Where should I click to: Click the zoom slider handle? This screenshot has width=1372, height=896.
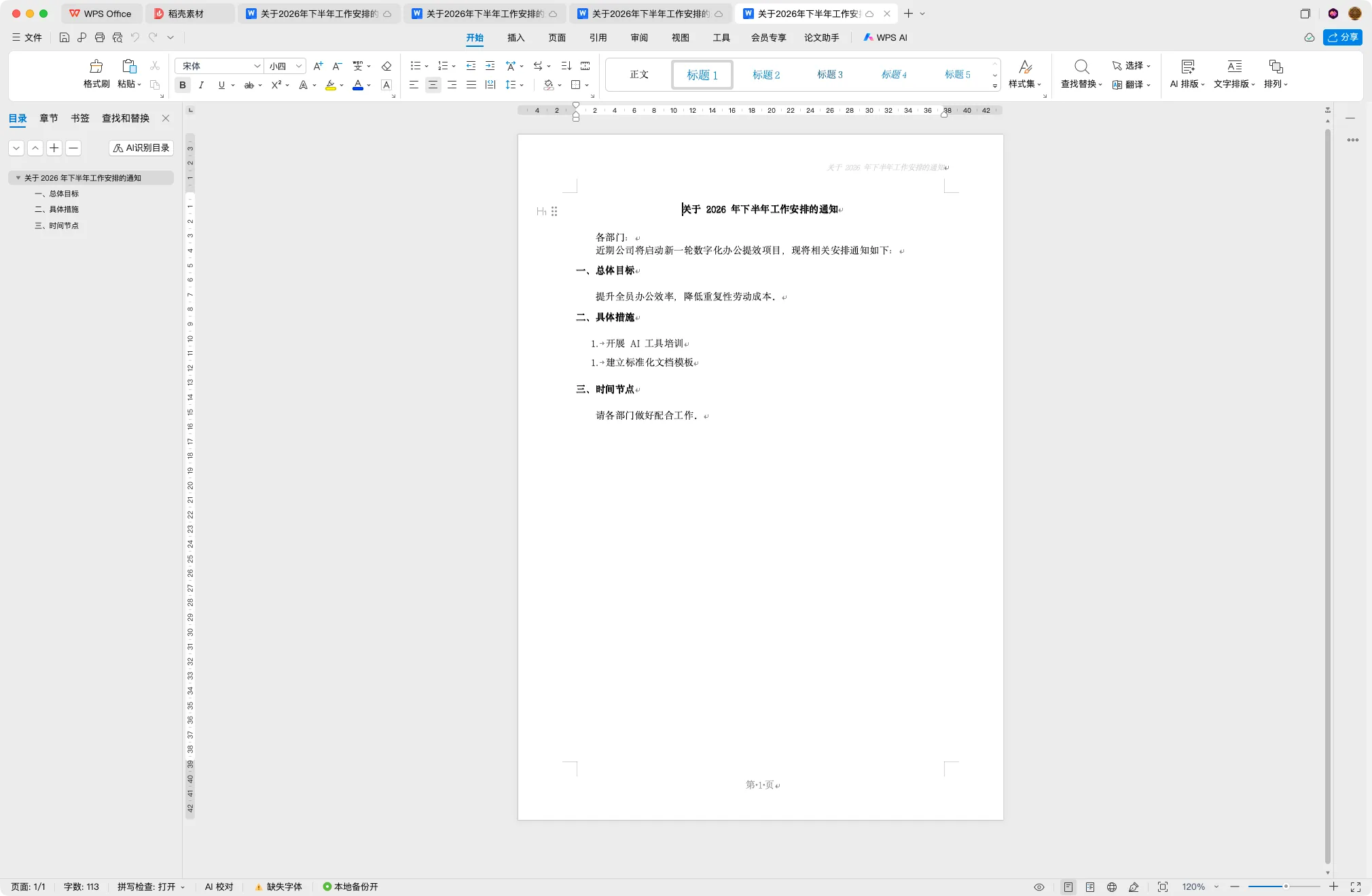tap(1286, 887)
